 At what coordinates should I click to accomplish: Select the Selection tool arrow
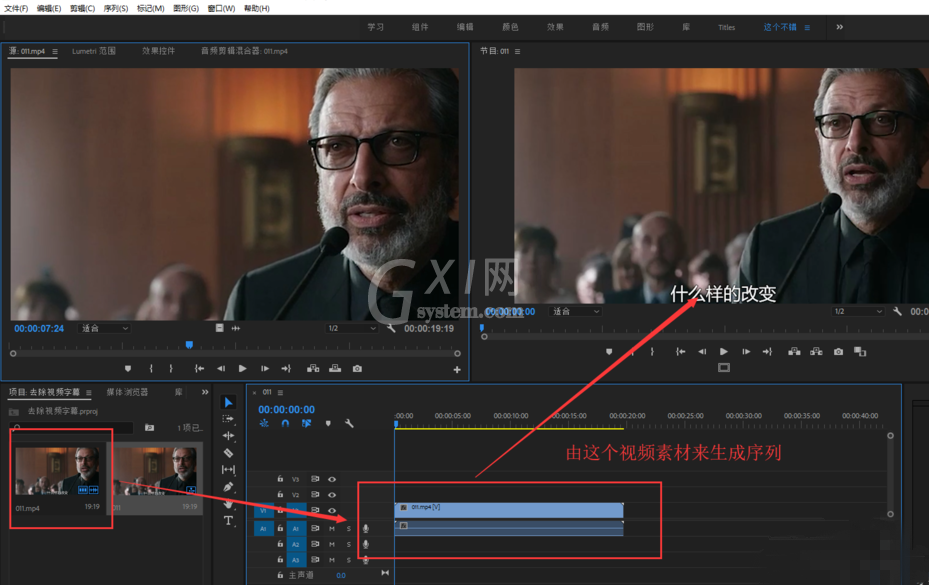[228, 402]
